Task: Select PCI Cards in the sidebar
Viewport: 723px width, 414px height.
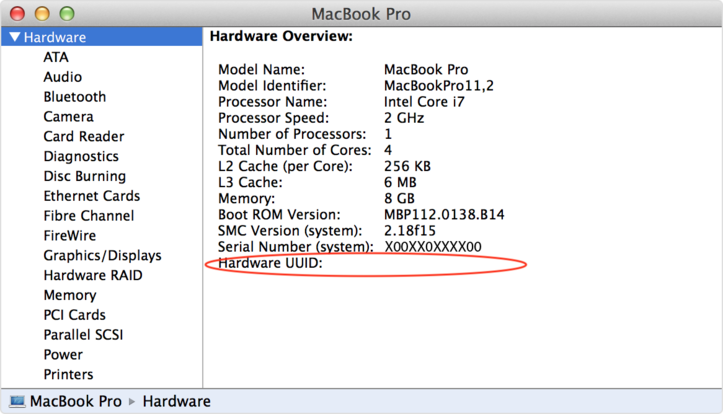Action: tap(76, 315)
